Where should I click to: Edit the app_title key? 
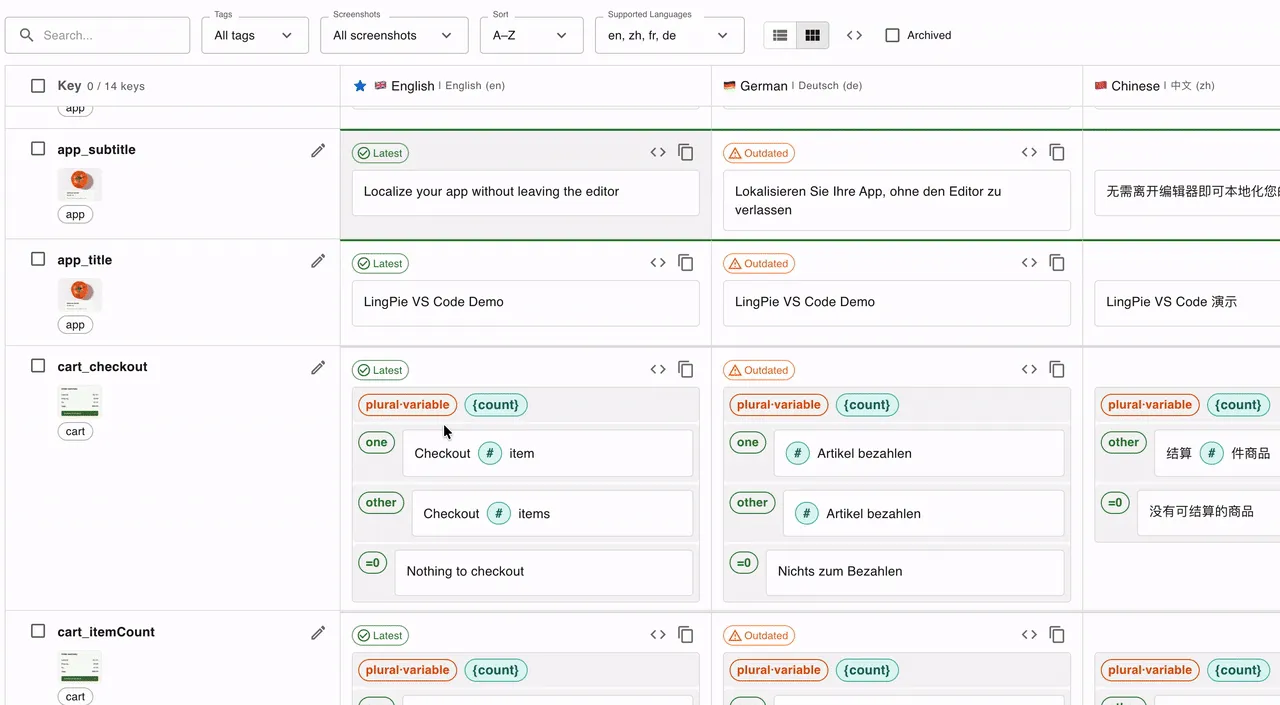[x=318, y=260]
